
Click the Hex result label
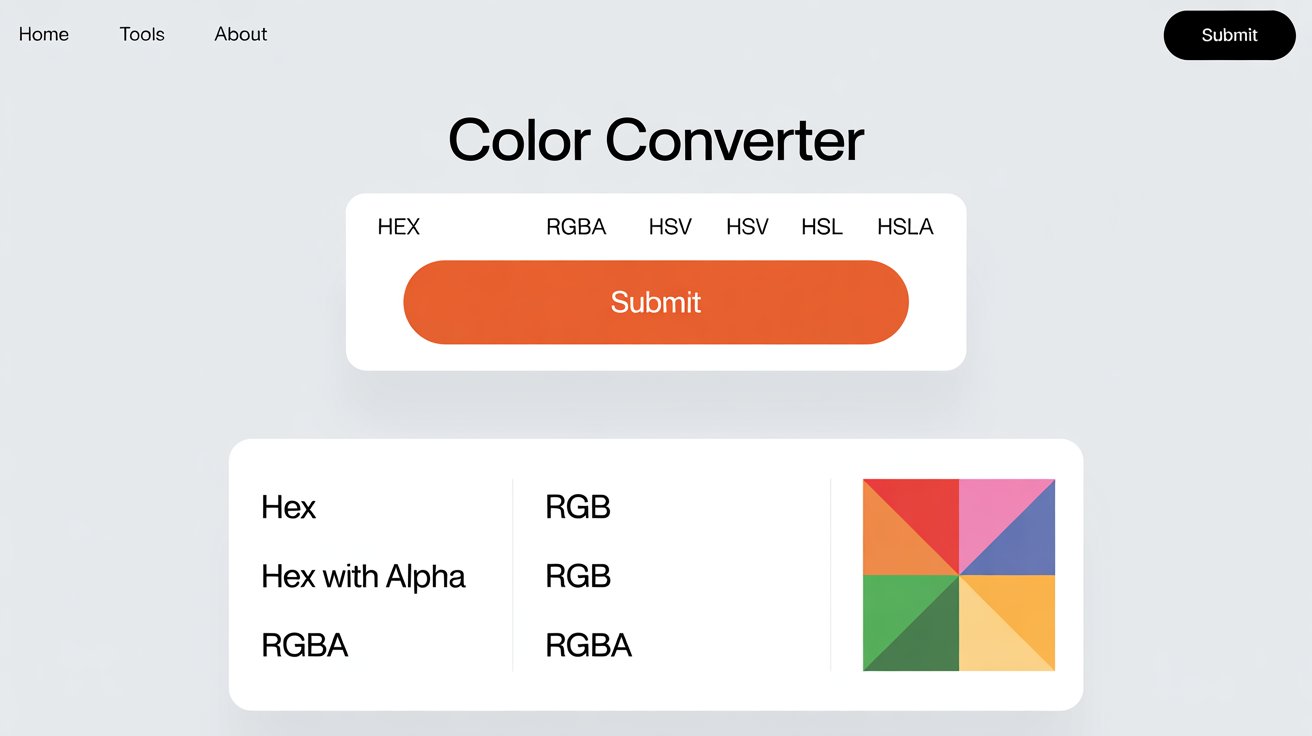pos(288,507)
